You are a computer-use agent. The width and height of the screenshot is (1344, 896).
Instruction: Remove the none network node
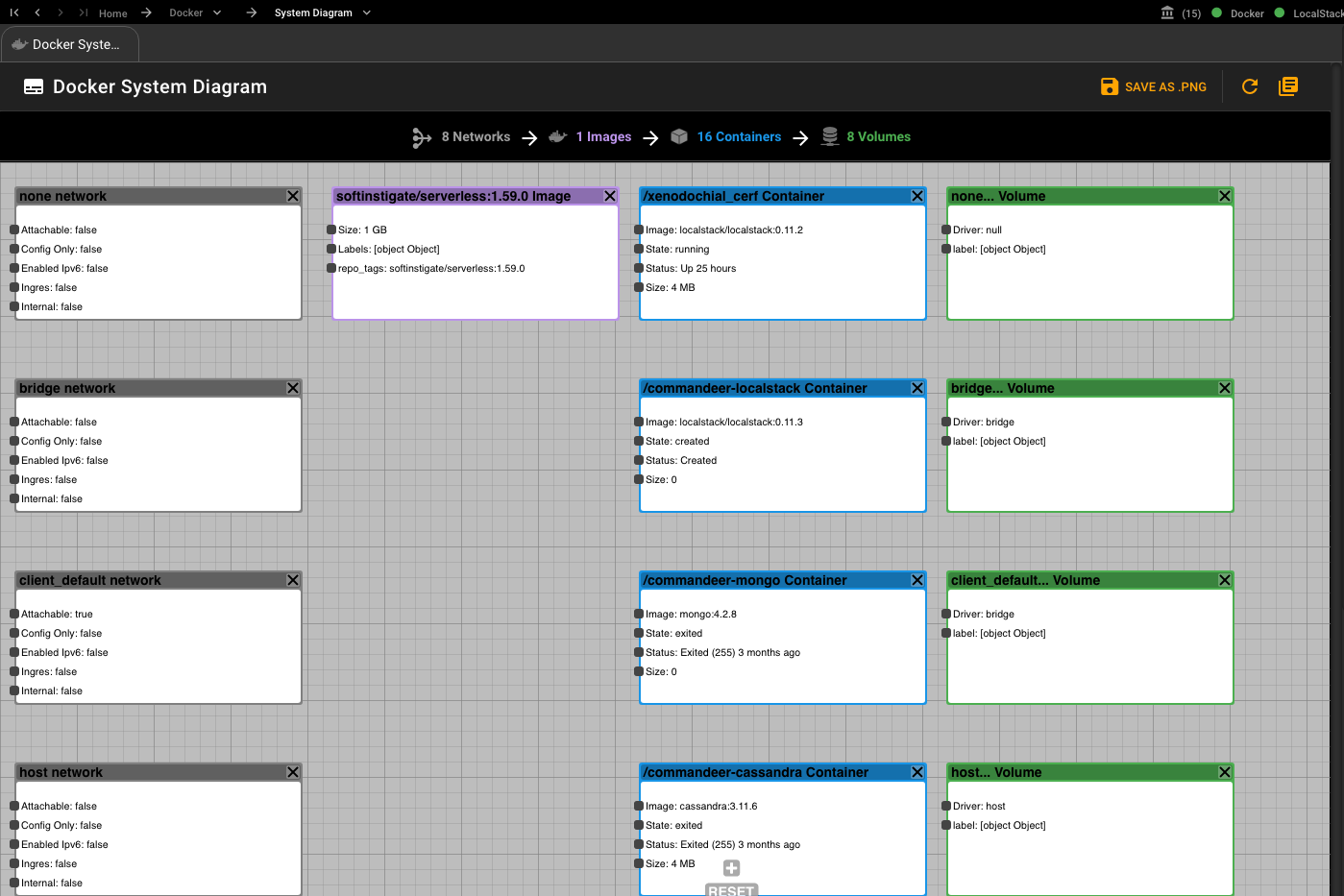coord(293,196)
